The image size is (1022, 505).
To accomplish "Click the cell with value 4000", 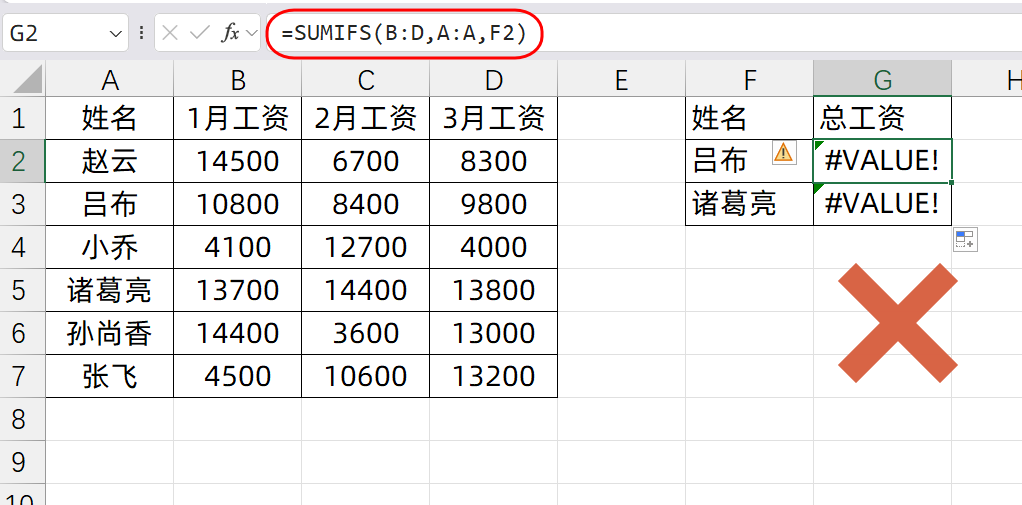I will (493, 247).
